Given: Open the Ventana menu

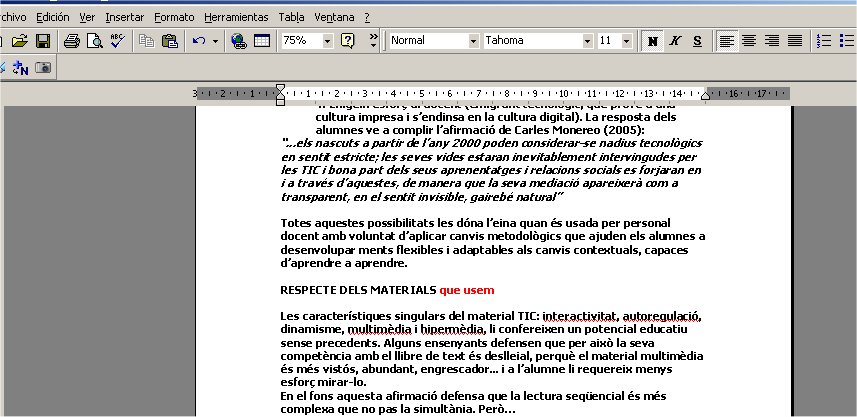Looking at the screenshot, I should tap(334, 17).
